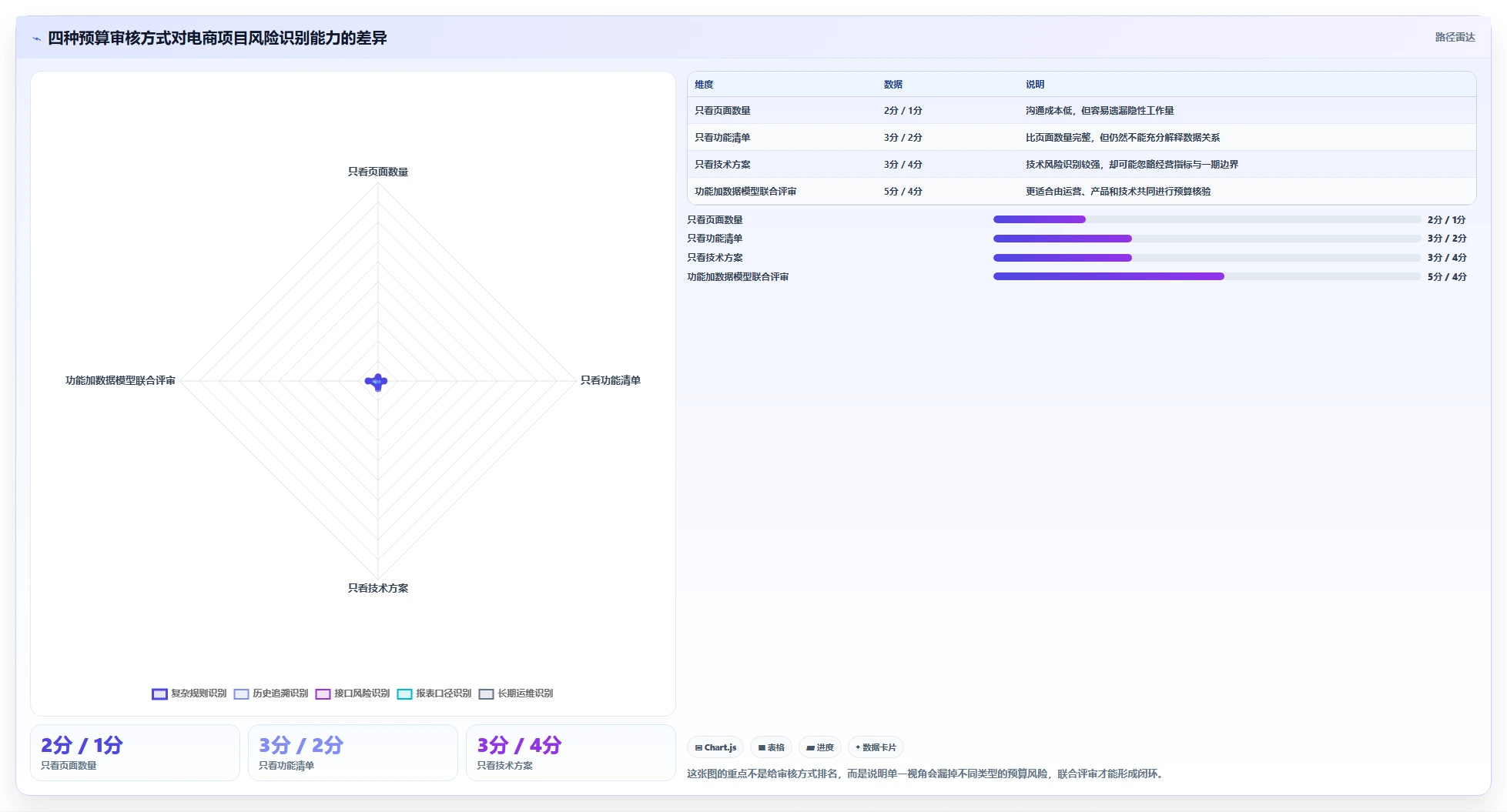Click the 路径雷达 label in header
The image size is (1507, 812).
coord(1455,37)
